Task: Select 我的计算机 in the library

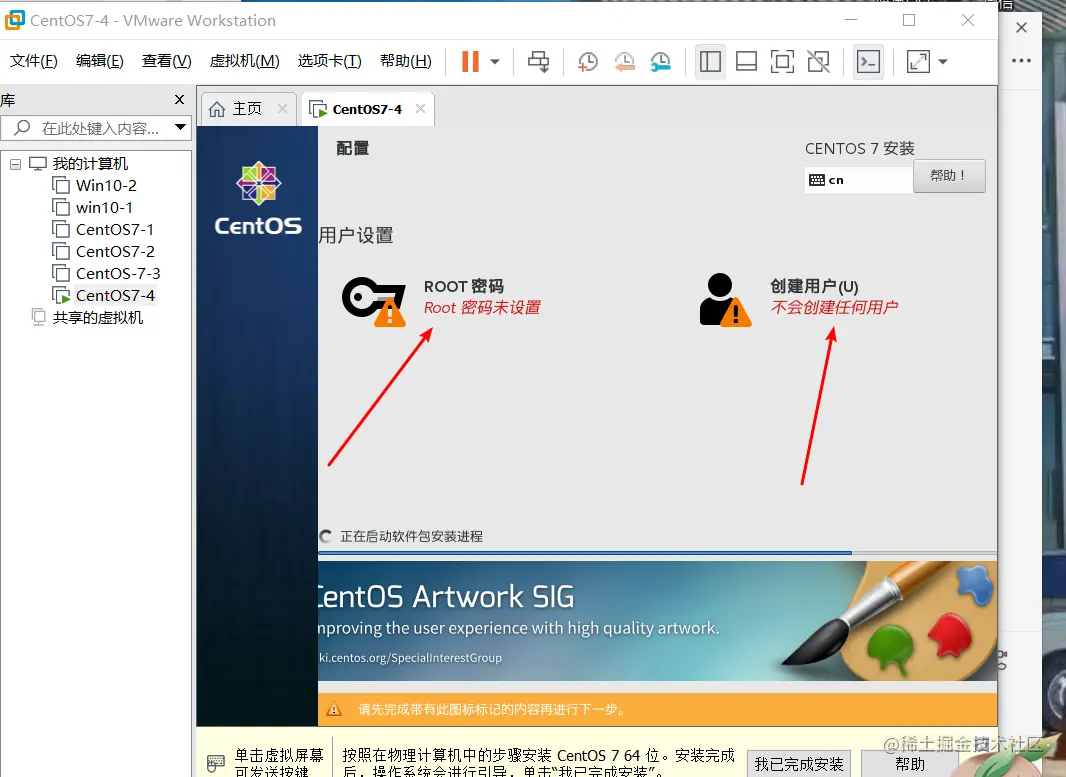Action: [89, 164]
